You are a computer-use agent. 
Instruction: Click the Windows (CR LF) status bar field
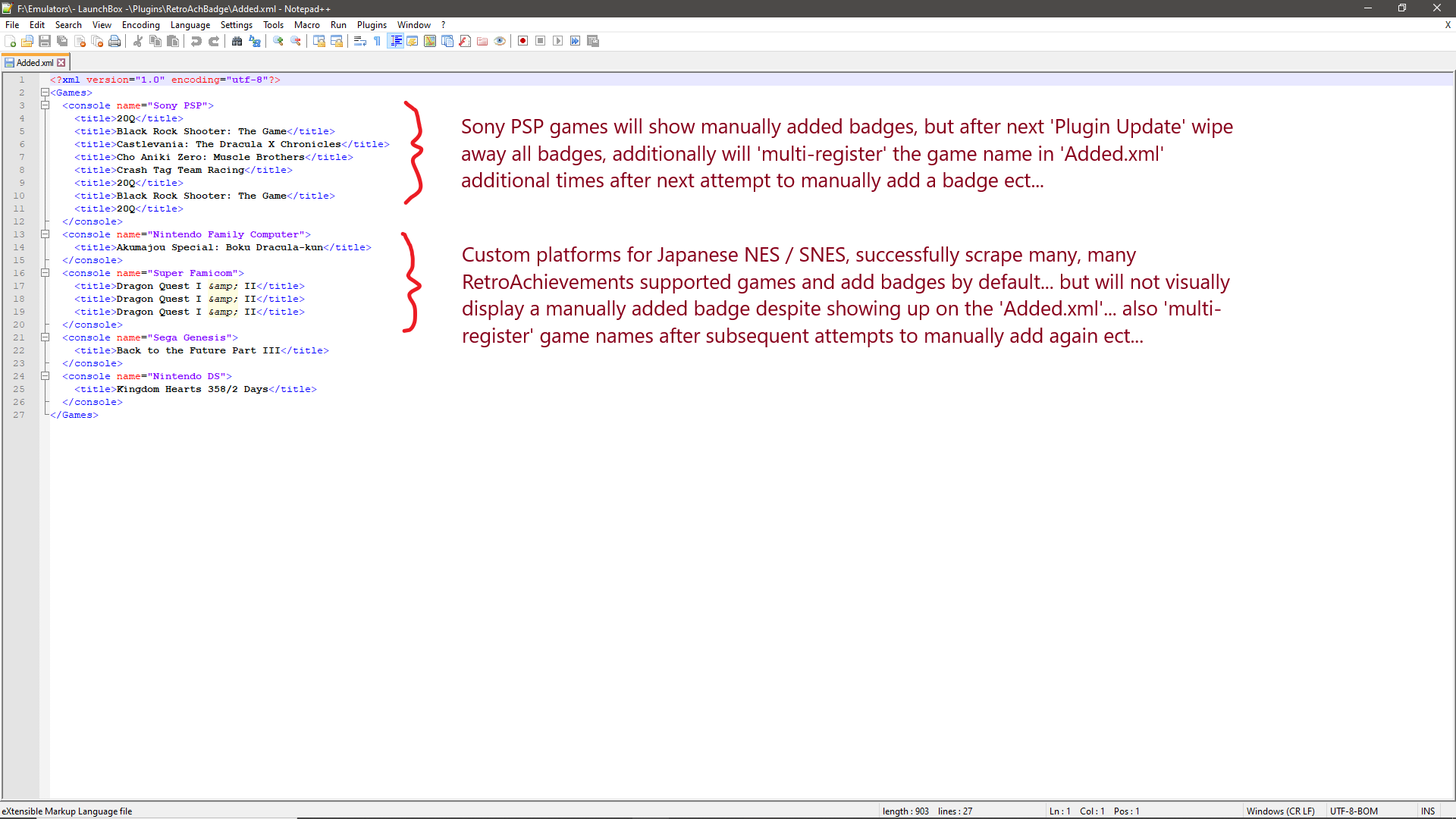point(1281,811)
